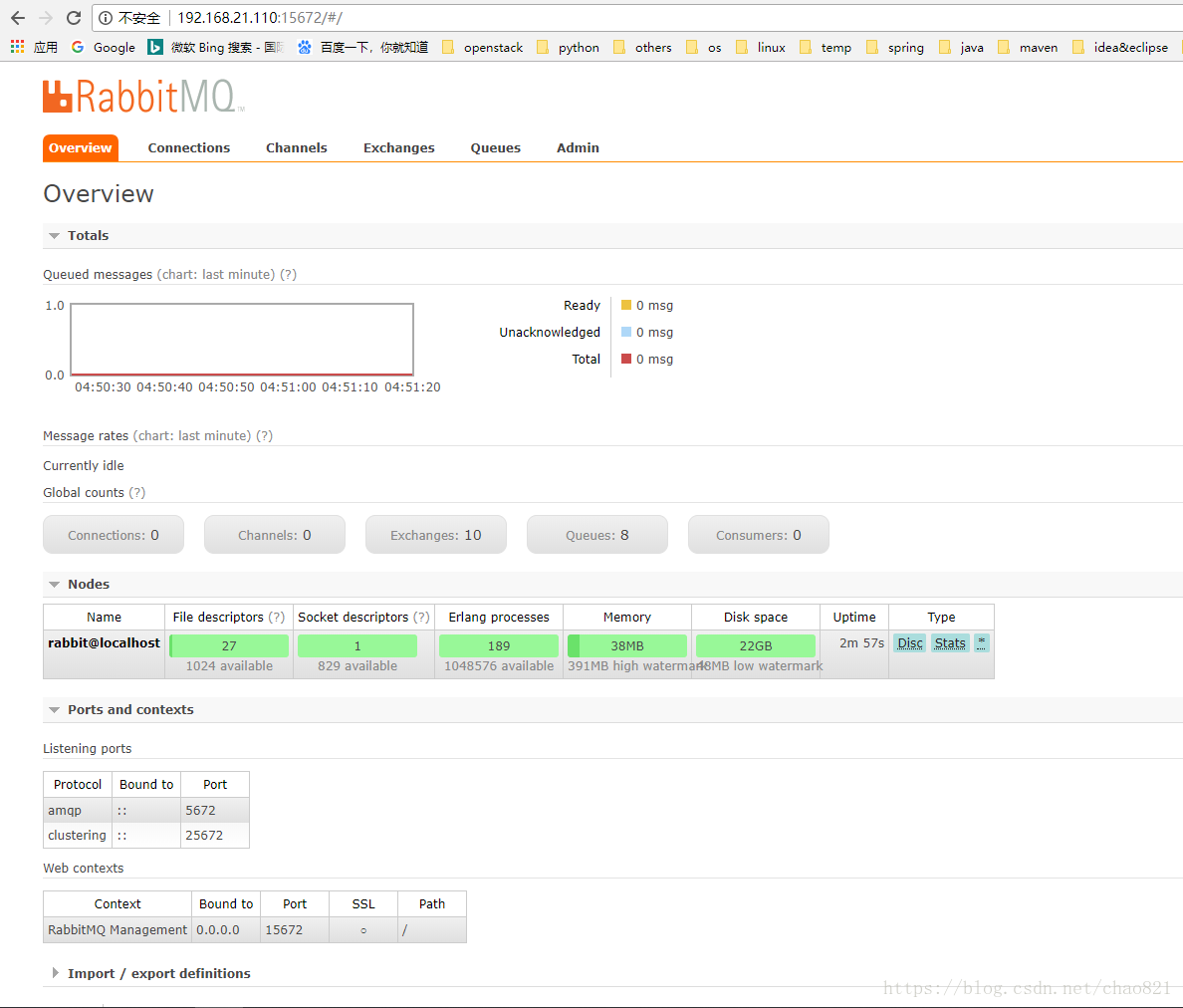Open help (?) for Socket descriptors

422,618
